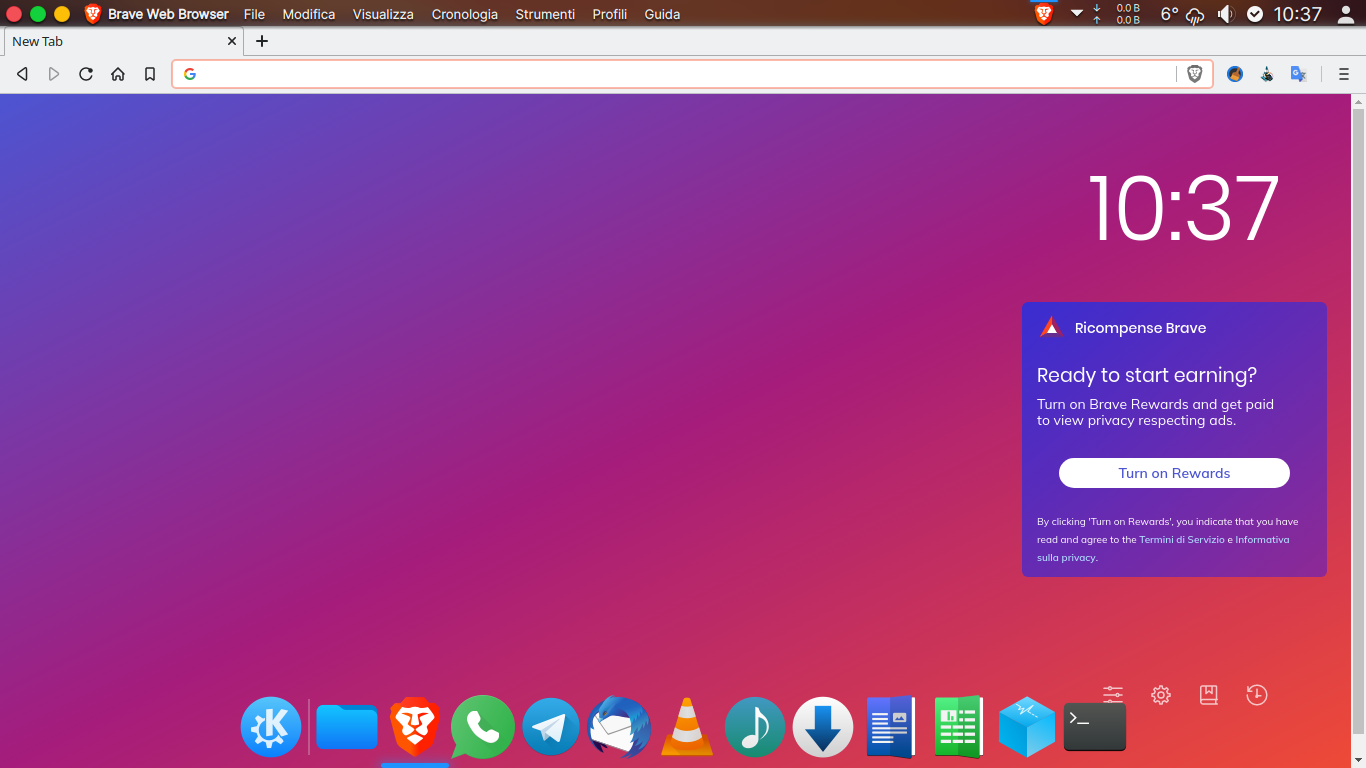
Task: Open the checkmark notifications indicator
Action: [x=1255, y=14]
